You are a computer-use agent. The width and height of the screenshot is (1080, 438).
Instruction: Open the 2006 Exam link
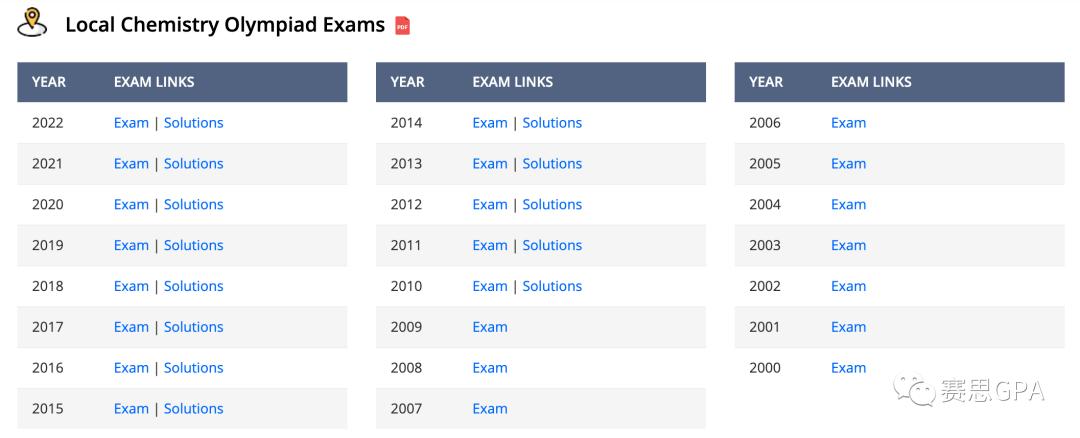848,123
